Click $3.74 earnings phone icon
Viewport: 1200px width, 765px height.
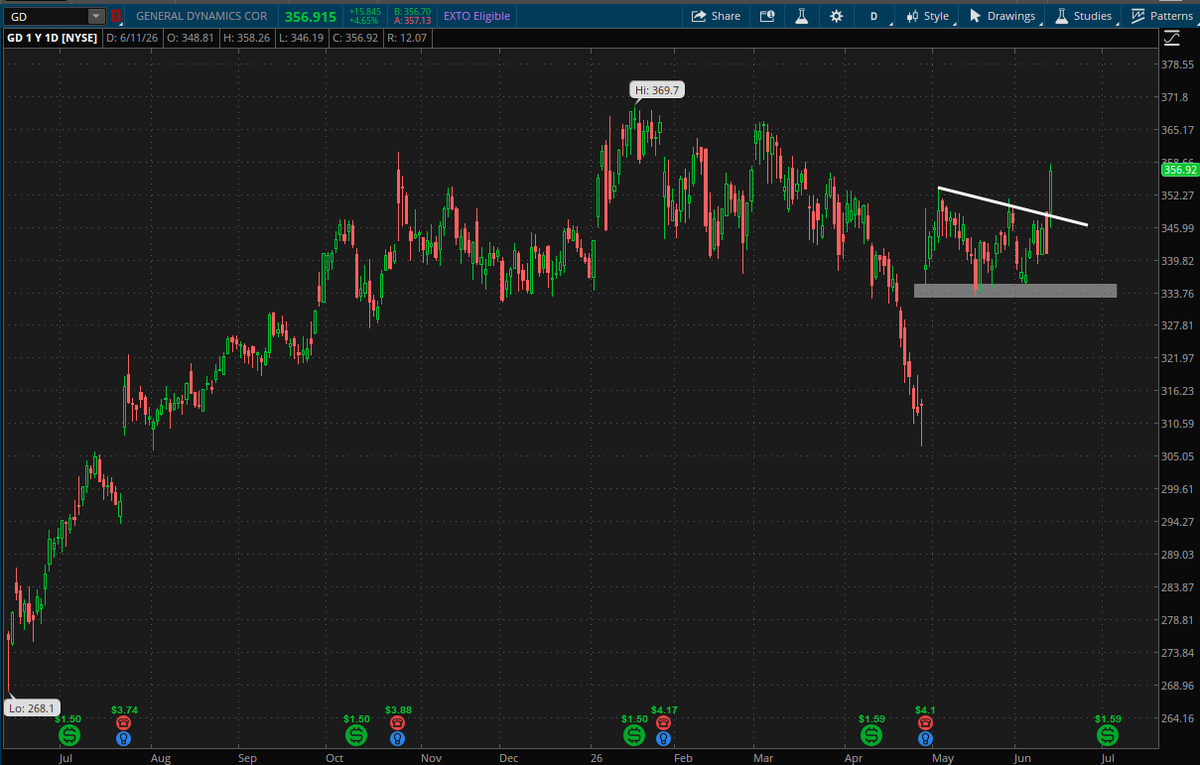124,723
